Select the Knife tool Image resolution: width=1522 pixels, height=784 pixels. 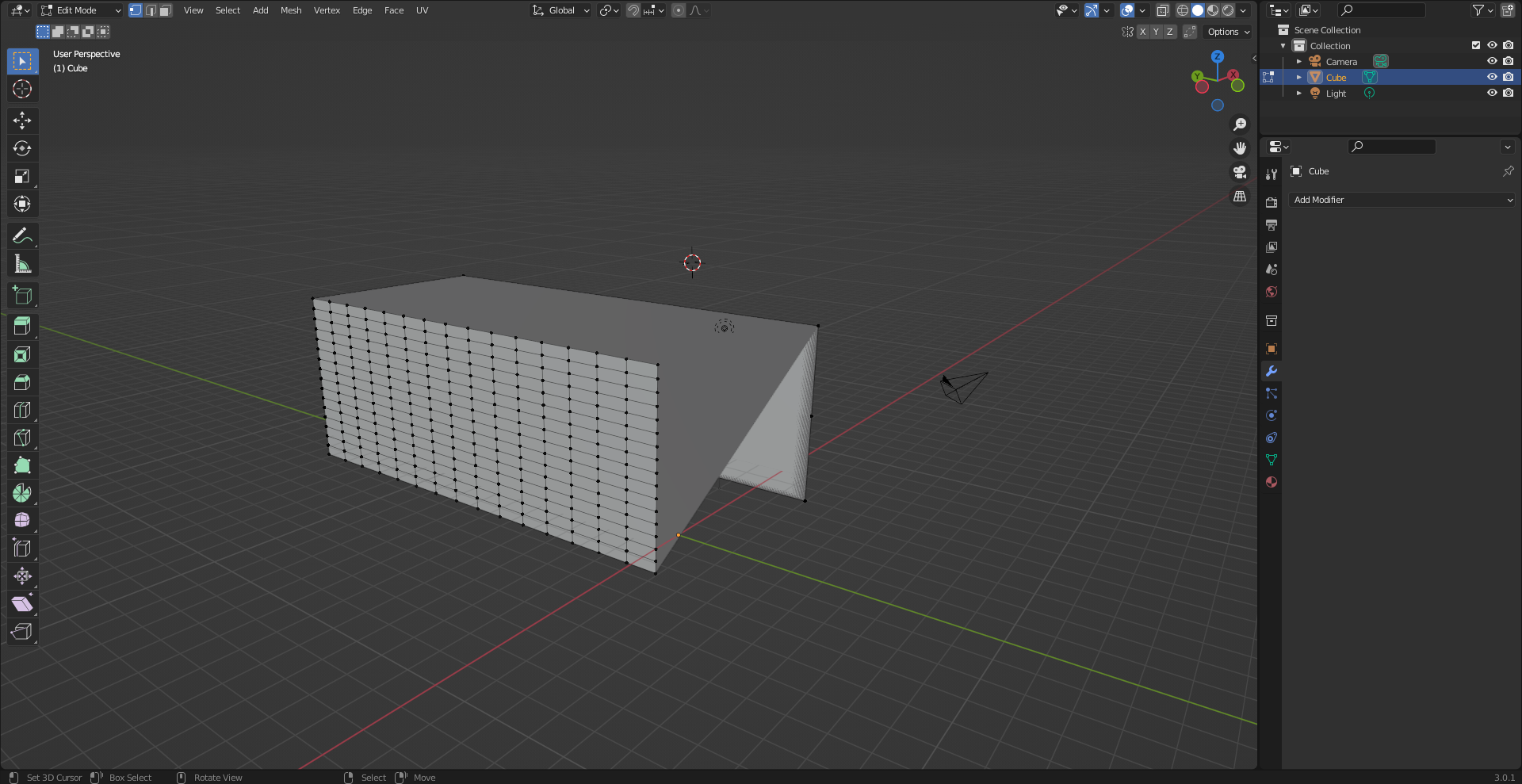[x=22, y=438]
